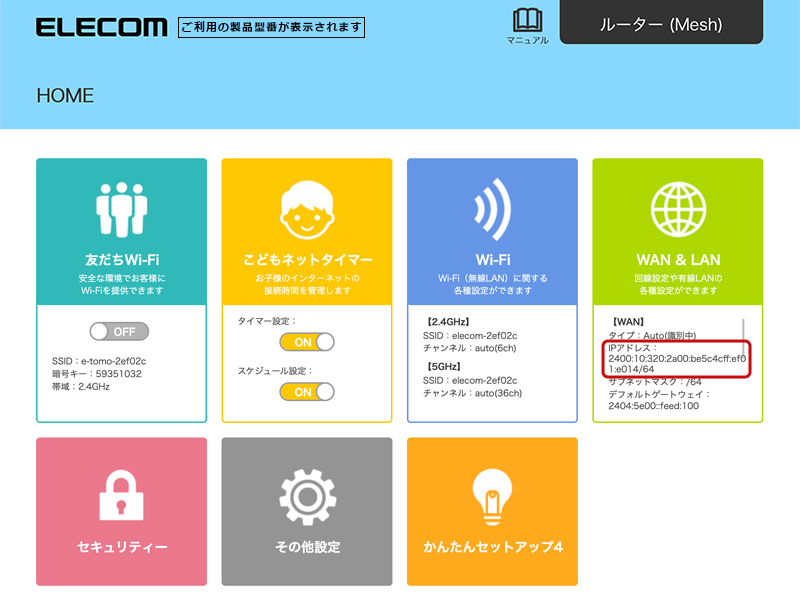
Task: Click the HOME page heading
Action: coord(65,95)
